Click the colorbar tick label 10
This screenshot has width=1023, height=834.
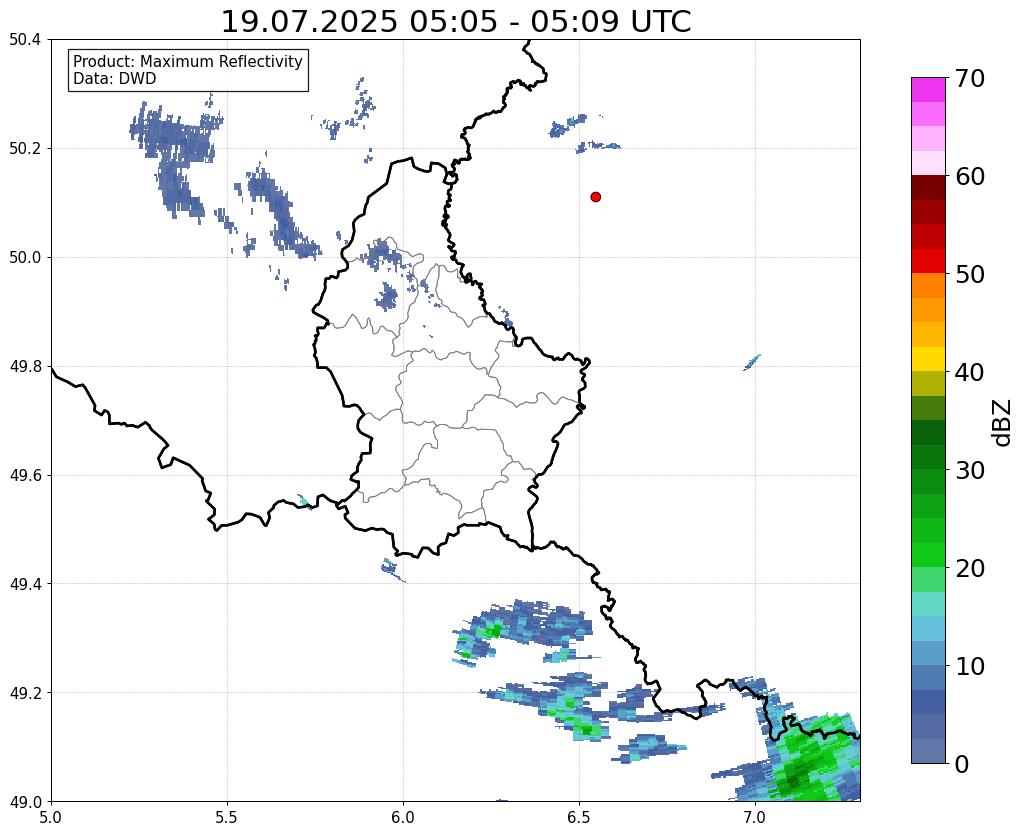pyautogui.click(x=970, y=666)
